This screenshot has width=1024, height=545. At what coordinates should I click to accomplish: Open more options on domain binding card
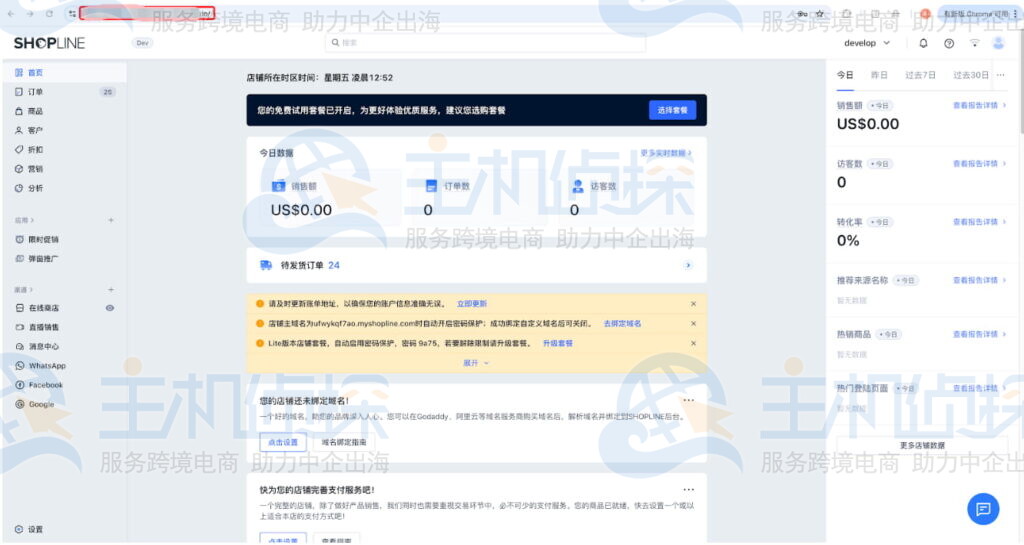point(688,401)
